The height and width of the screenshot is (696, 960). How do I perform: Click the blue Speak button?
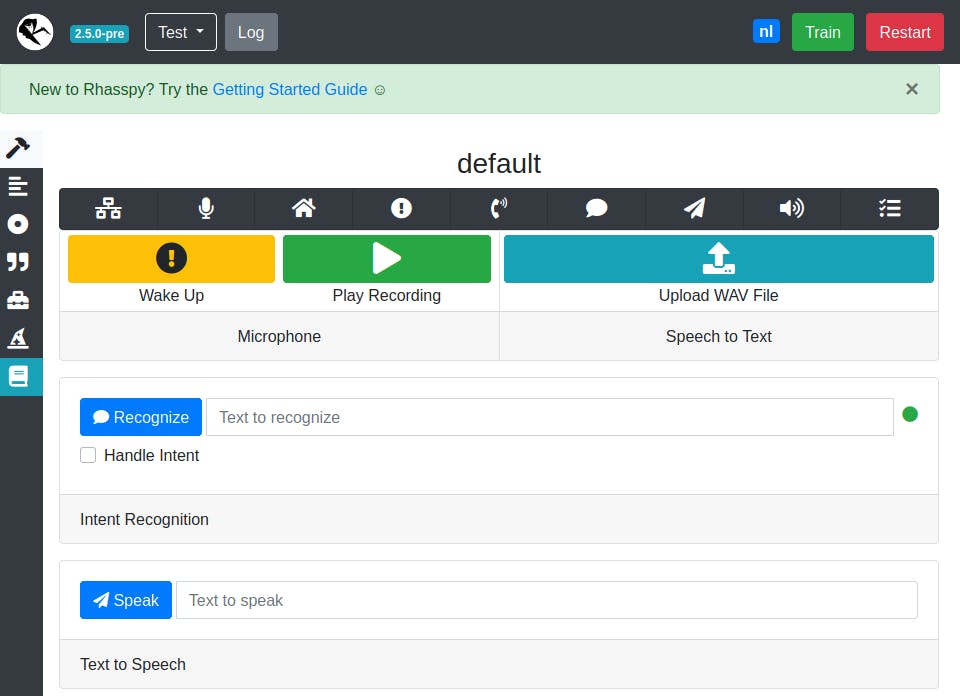126,600
